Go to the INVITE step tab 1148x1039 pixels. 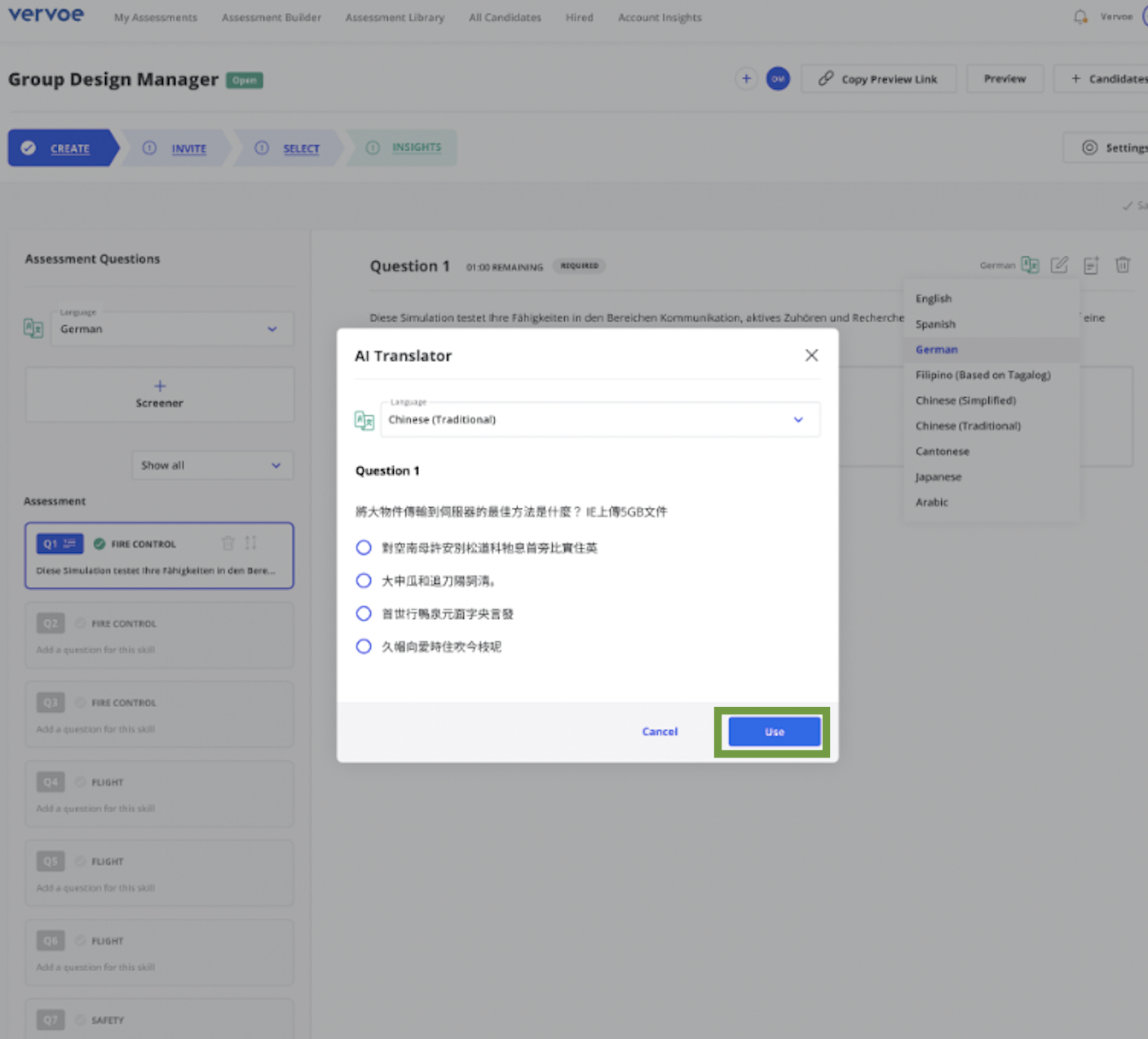188,148
